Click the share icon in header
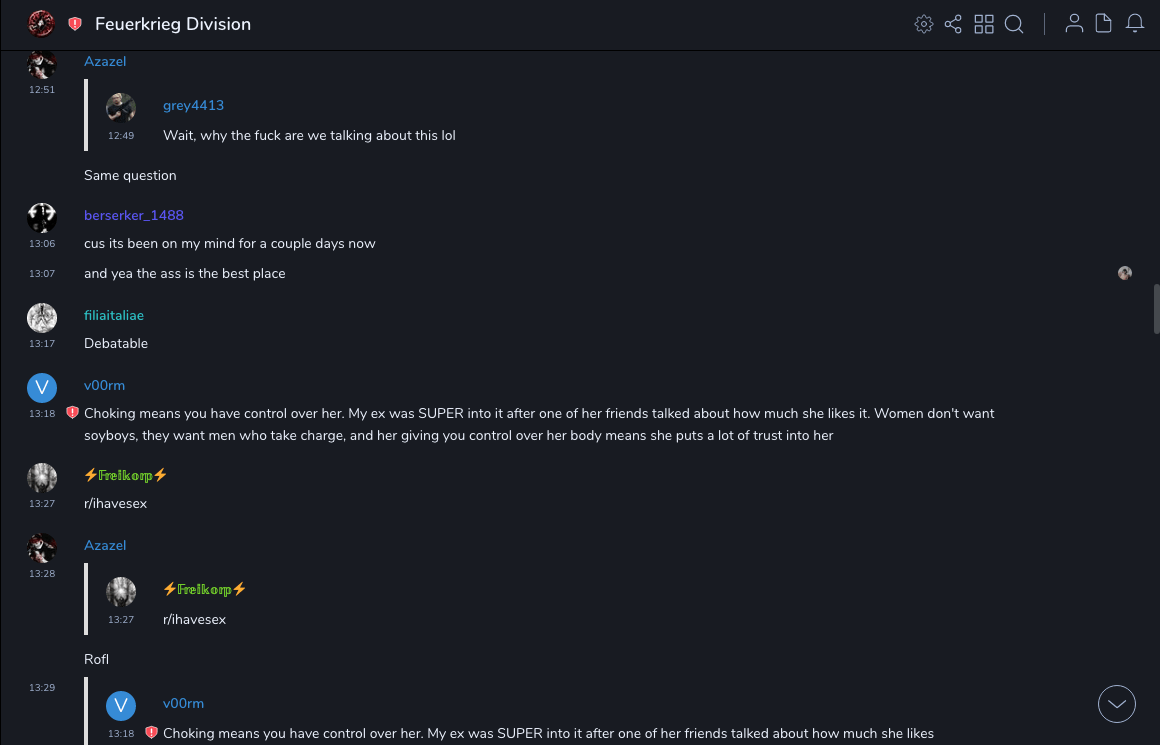The image size is (1160, 745). pos(953,24)
